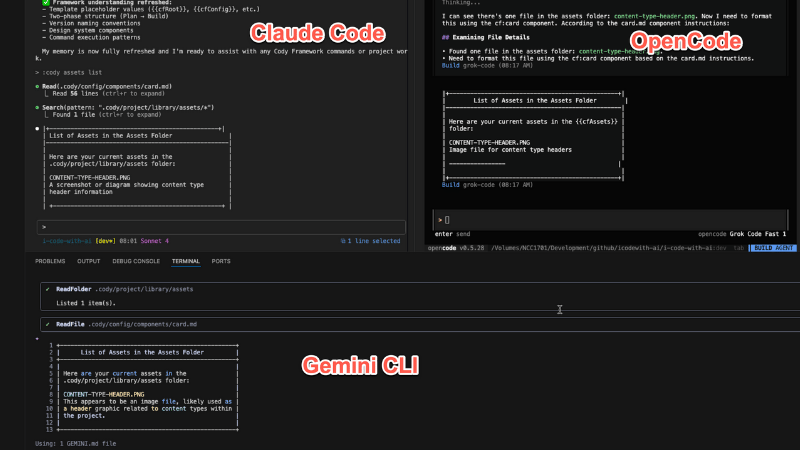This screenshot has width=800, height=450.
Task: Switch to the PROBLEMS panel tab
Action: pyautogui.click(x=50, y=261)
